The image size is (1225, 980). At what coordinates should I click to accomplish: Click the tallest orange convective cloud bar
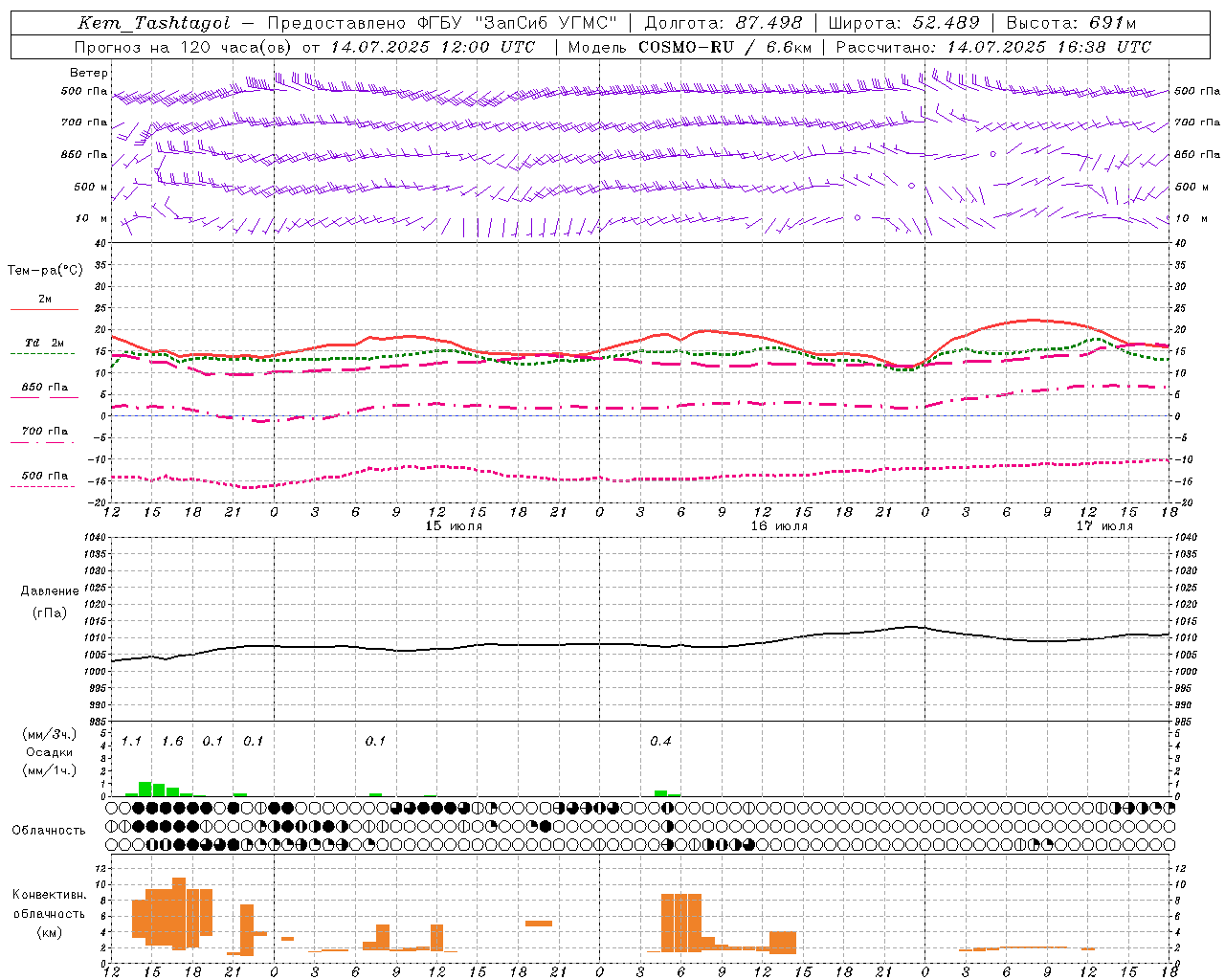coord(179,914)
